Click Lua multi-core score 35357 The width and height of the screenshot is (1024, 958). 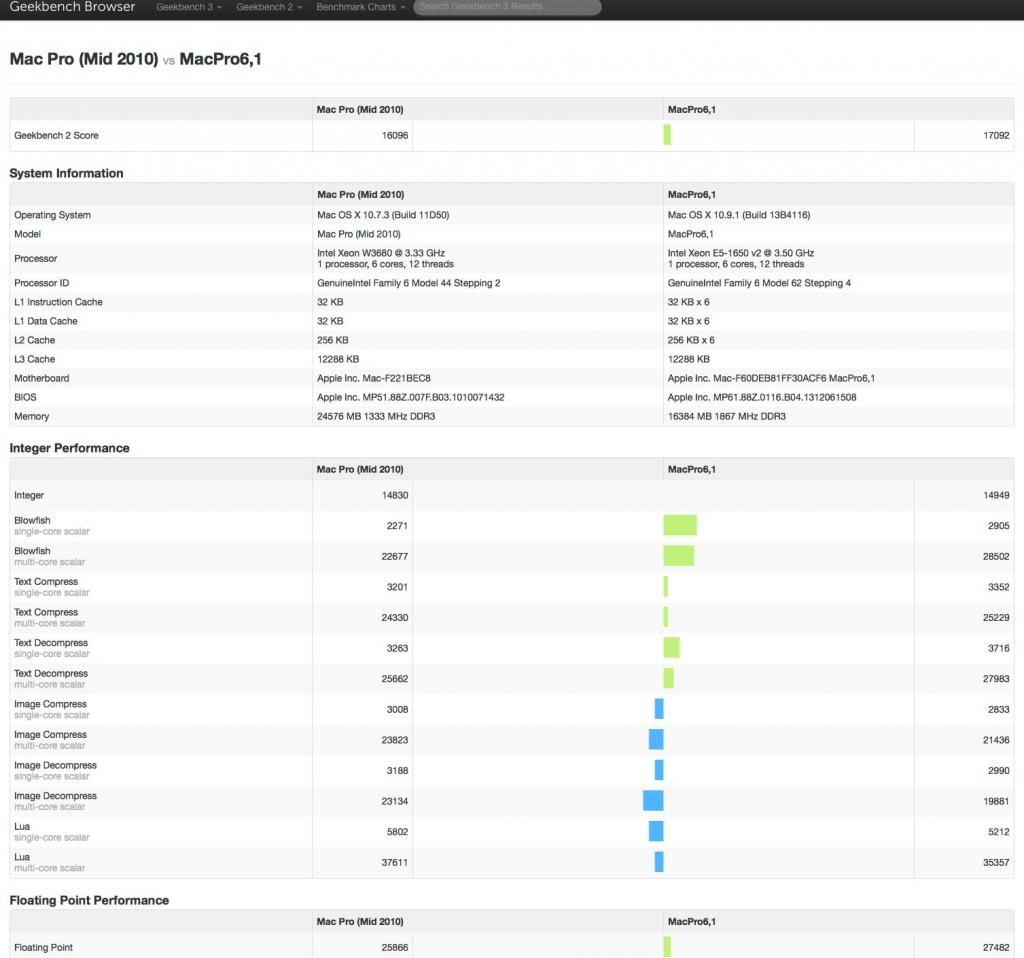pyautogui.click(x=996, y=862)
